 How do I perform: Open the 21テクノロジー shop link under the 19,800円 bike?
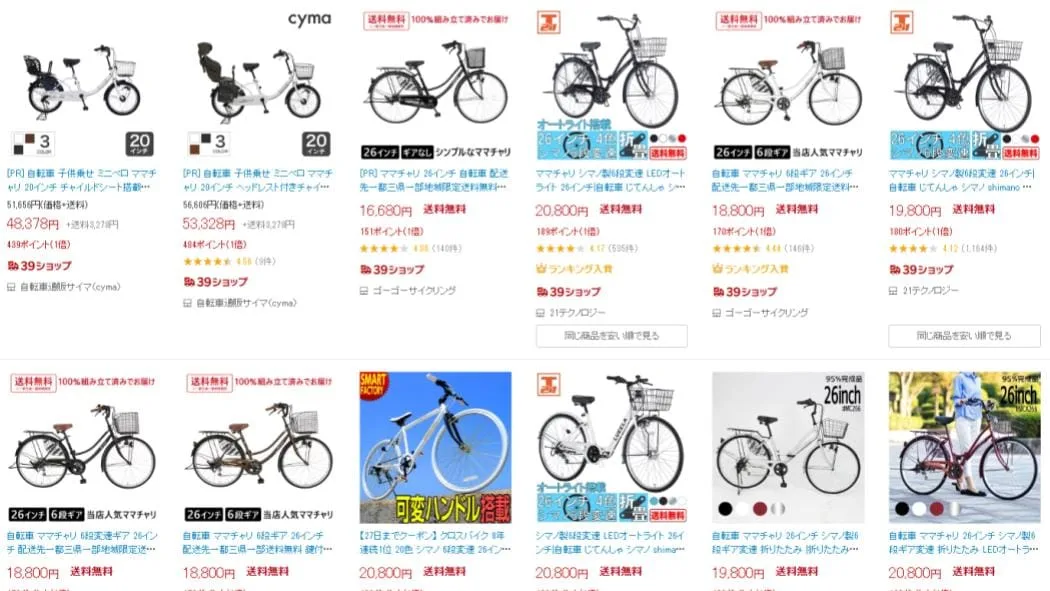tap(923, 290)
